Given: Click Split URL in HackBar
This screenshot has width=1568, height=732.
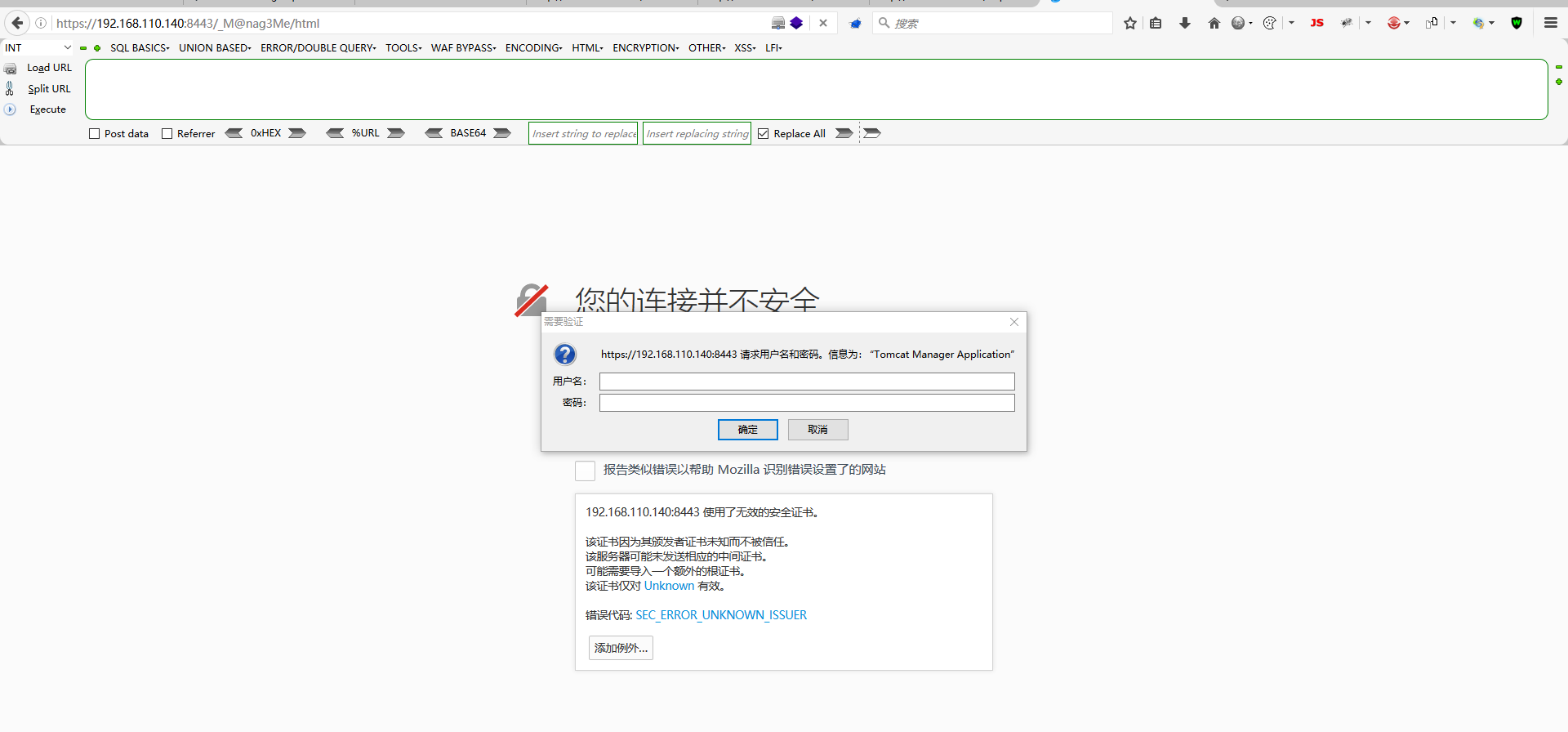Looking at the screenshot, I should pos(49,89).
